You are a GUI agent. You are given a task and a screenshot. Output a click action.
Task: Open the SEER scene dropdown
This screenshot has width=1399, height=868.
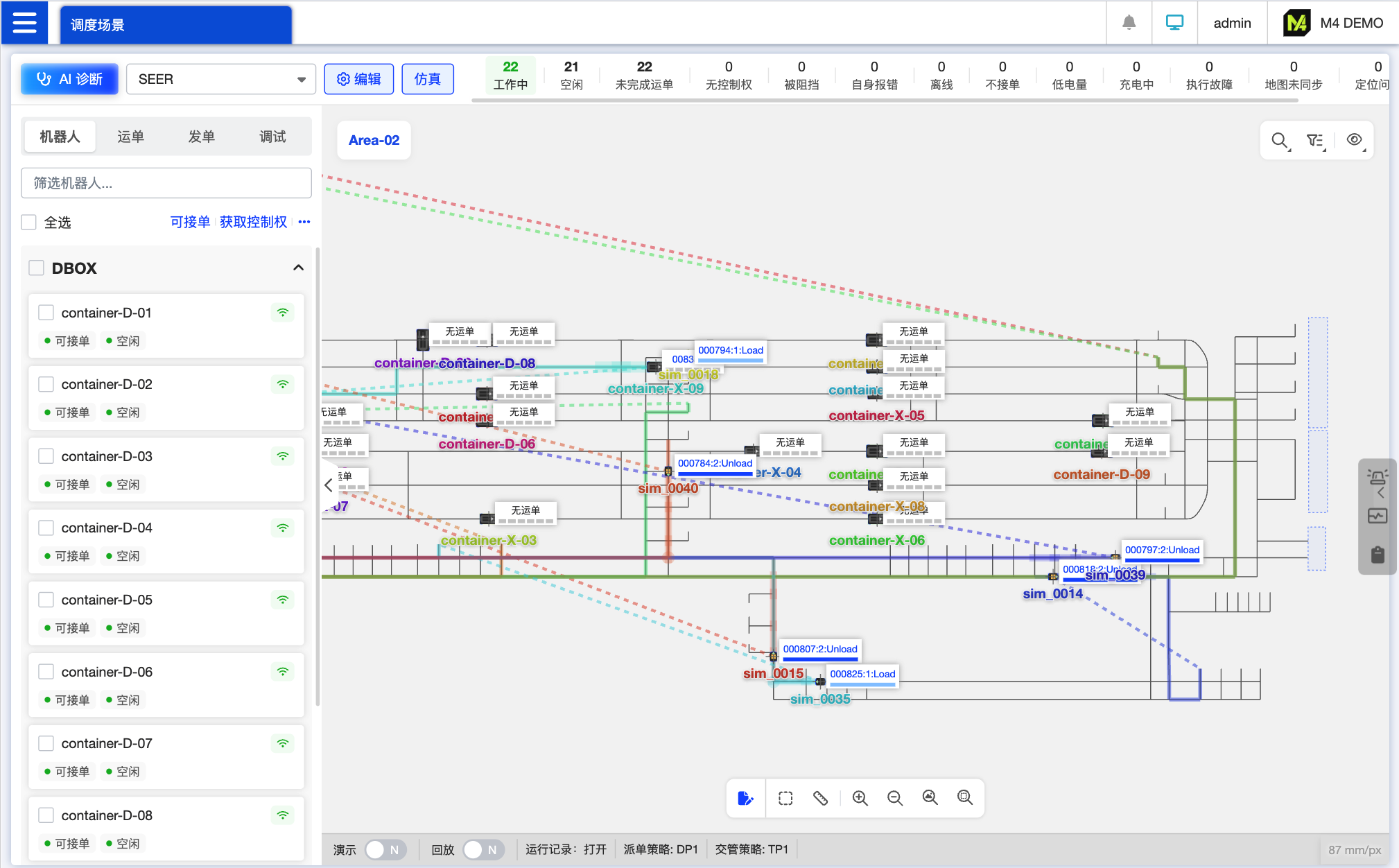coord(221,79)
